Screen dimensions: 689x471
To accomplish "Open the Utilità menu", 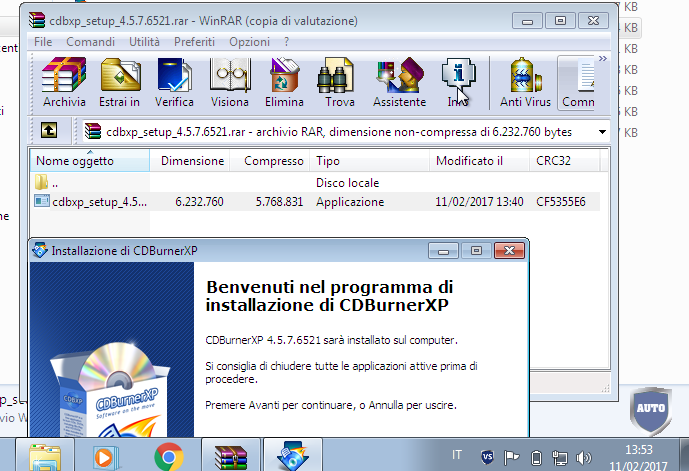I will point(144,42).
